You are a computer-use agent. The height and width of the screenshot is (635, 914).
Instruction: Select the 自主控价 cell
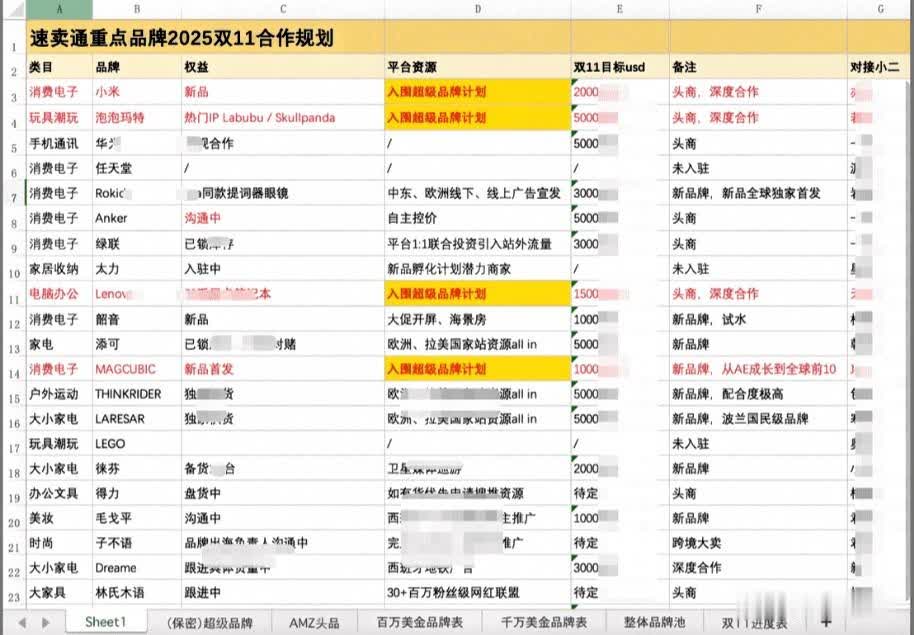pos(478,218)
